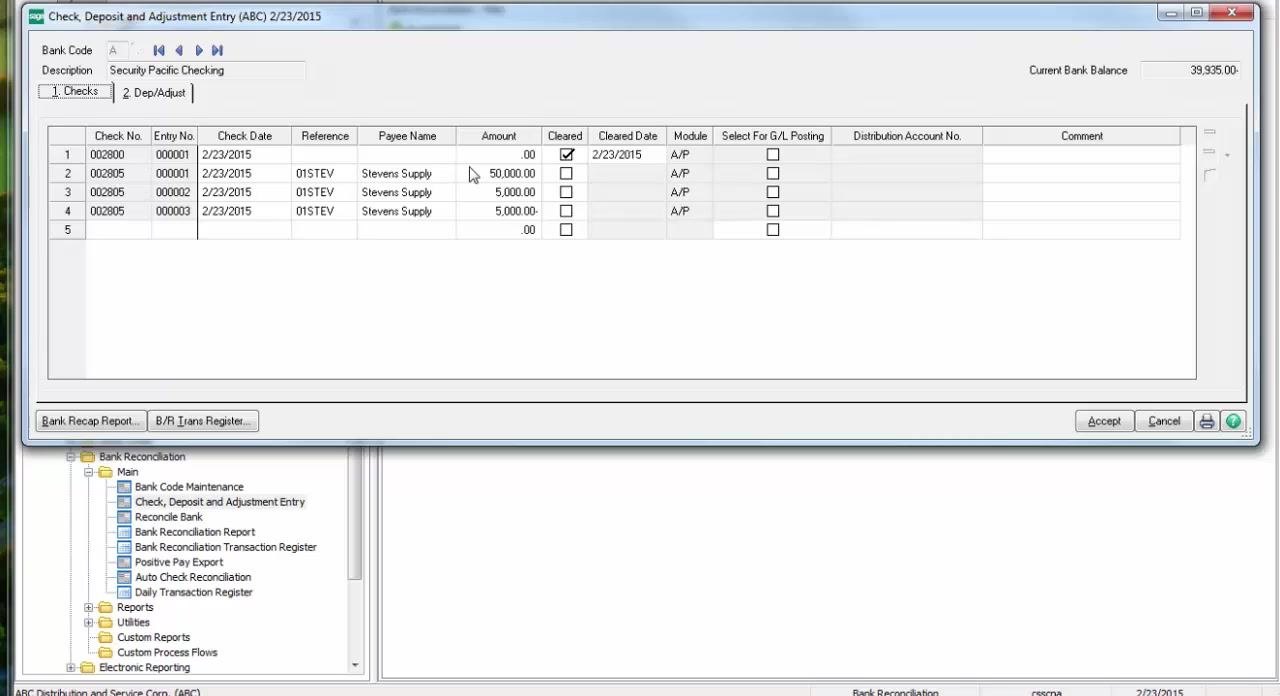1280x696 pixels.
Task: Click the Amount column header
Action: point(499,136)
